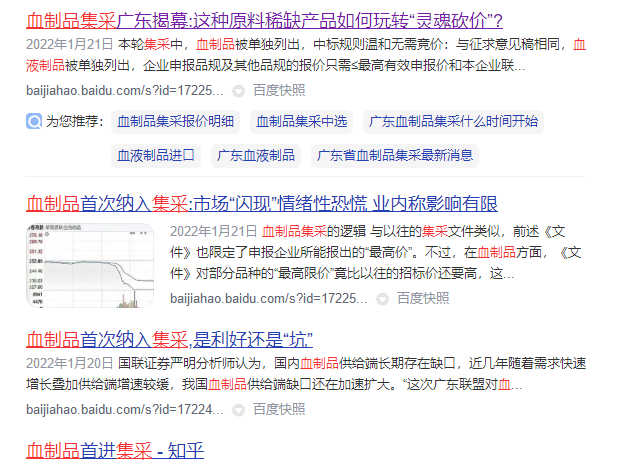Expand dropdown arrow next to first result's URL
632x463 pixels.
(x=239, y=91)
